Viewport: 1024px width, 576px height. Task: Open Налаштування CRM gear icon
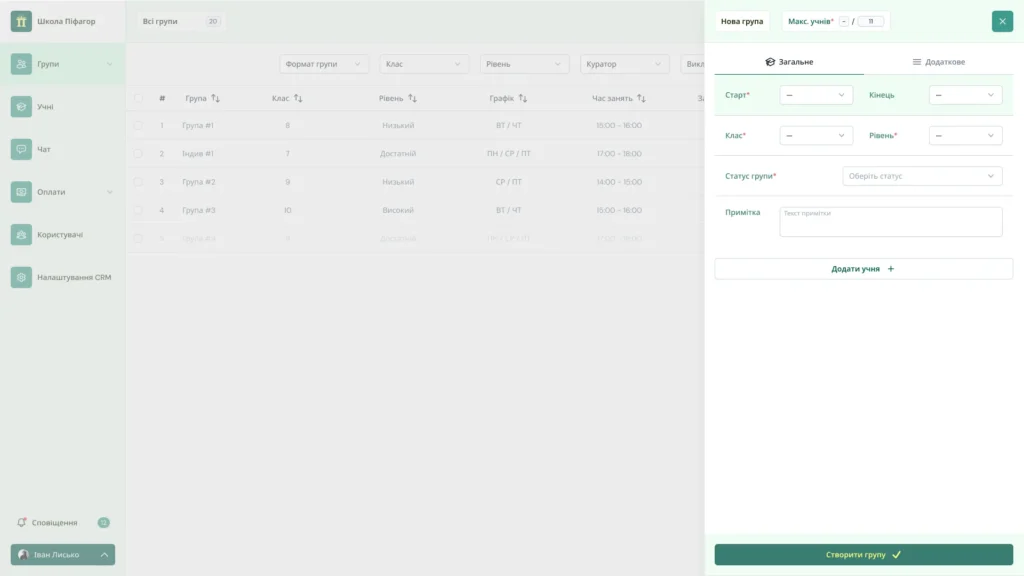click(x=21, y=277)
